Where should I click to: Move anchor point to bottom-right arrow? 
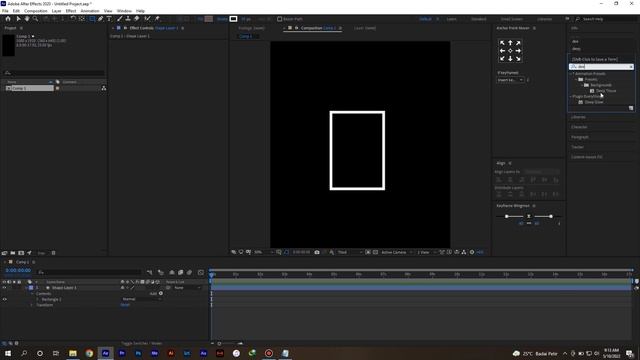518,59
